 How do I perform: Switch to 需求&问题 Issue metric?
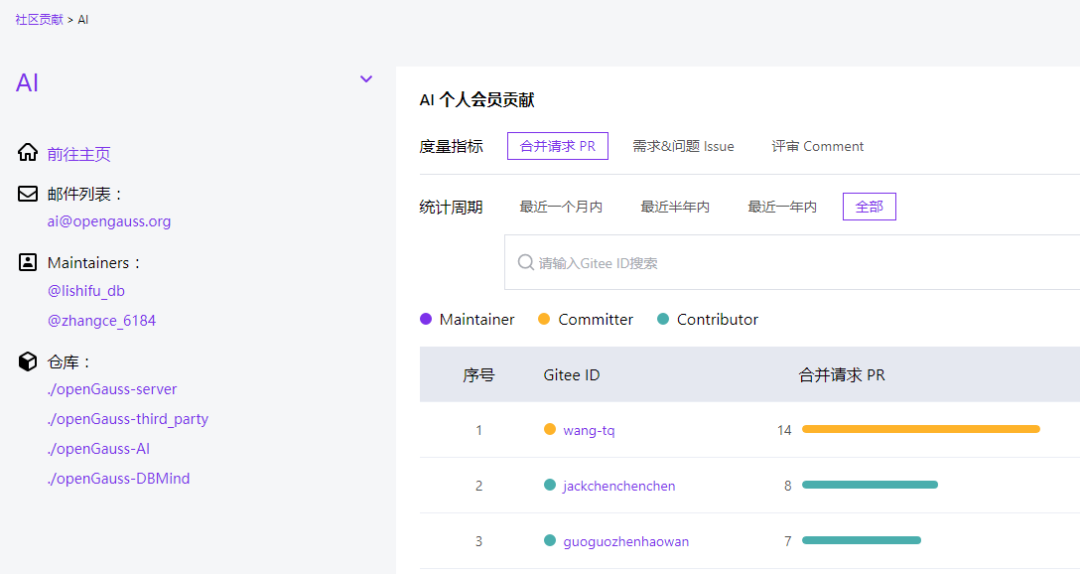click(x=683, y=146)
